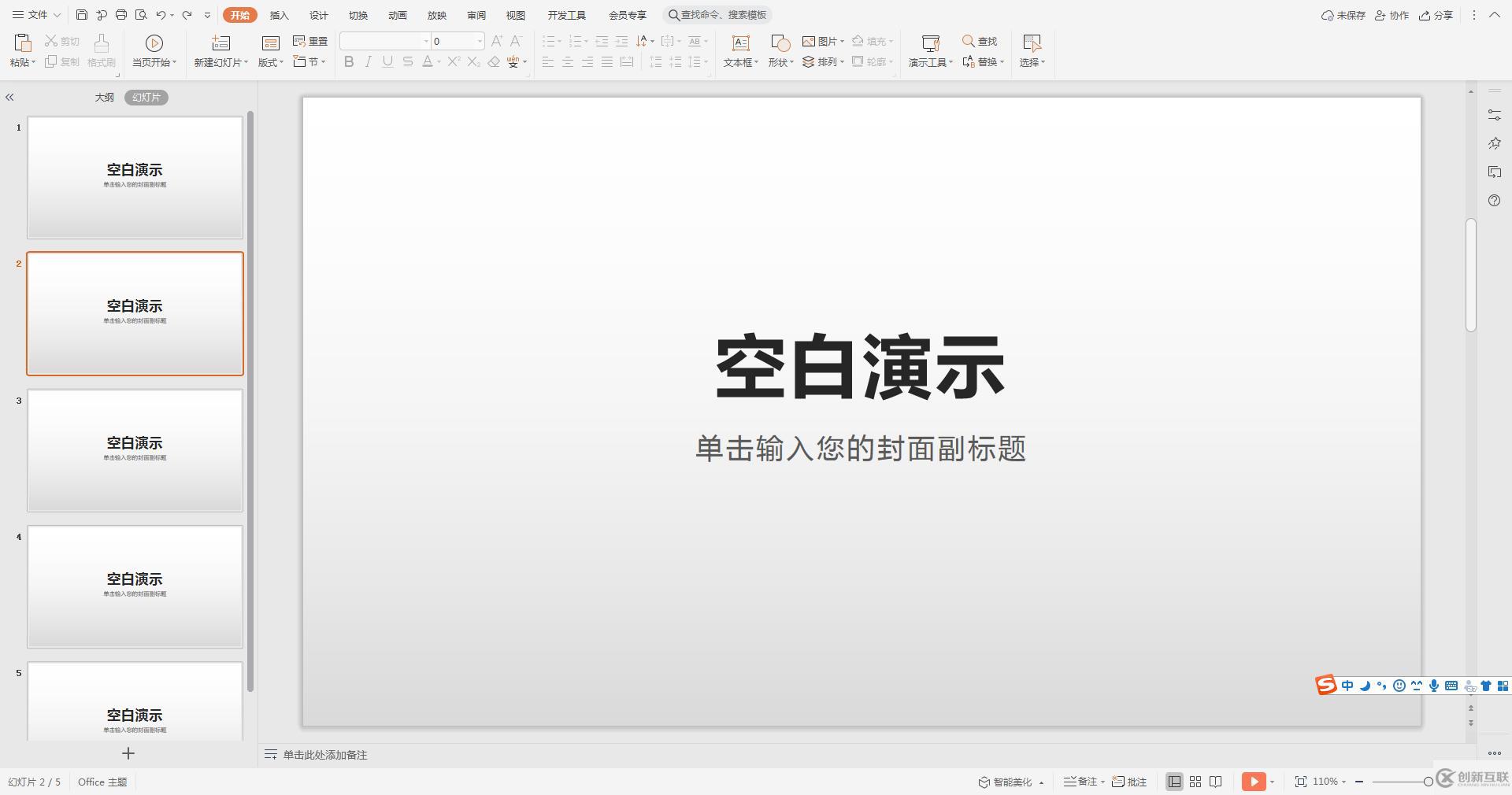Viewport: 1512px width, 795px height.
Task: Toggle normal view button in status bar
Action: [1174, 782]
